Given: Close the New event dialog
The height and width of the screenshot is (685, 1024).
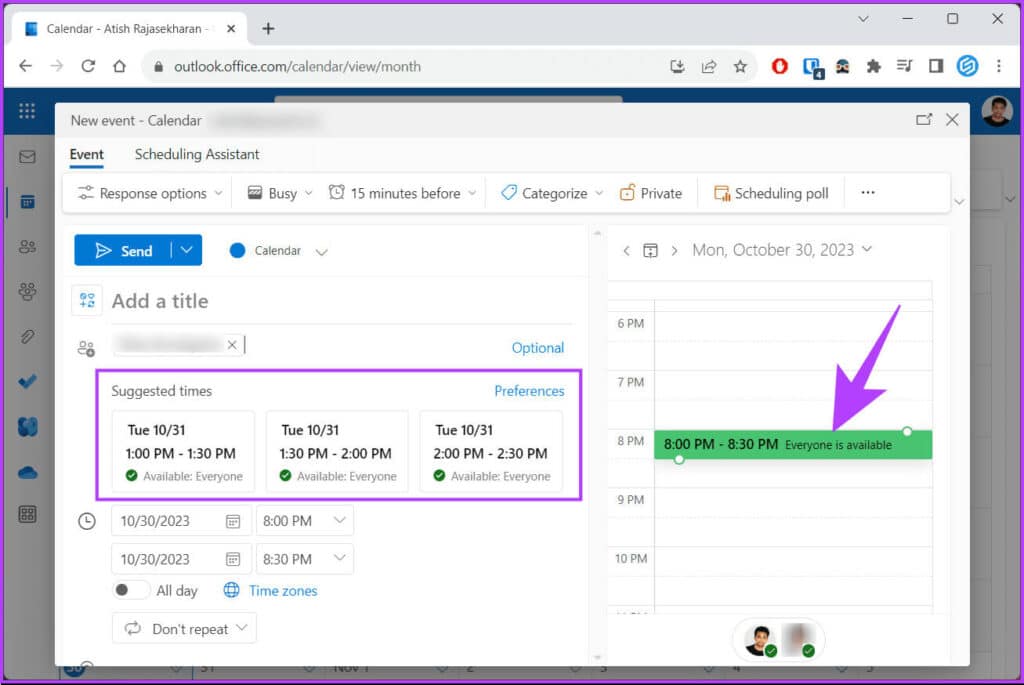Looking at the screenshot, I should coord(952,119).
